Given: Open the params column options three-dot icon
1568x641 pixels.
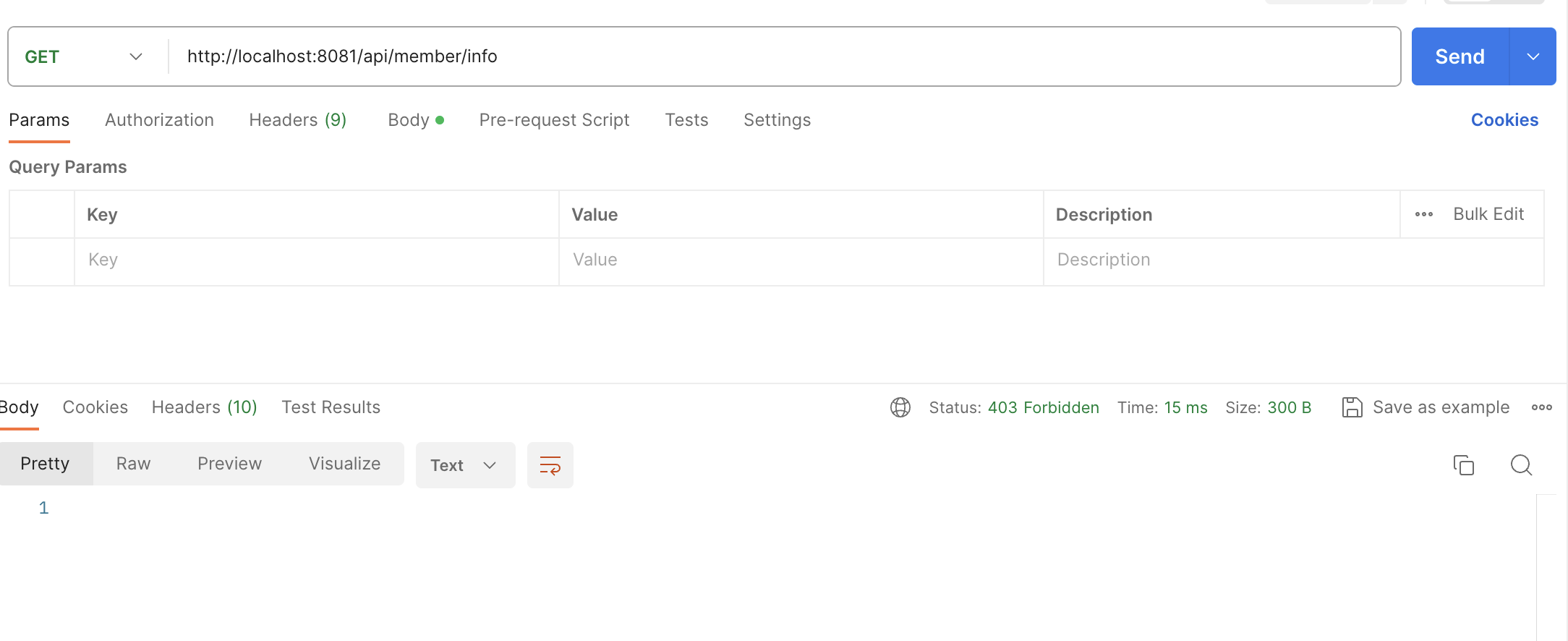Looking at the screenshot, I should click(x=1424, y=214).
